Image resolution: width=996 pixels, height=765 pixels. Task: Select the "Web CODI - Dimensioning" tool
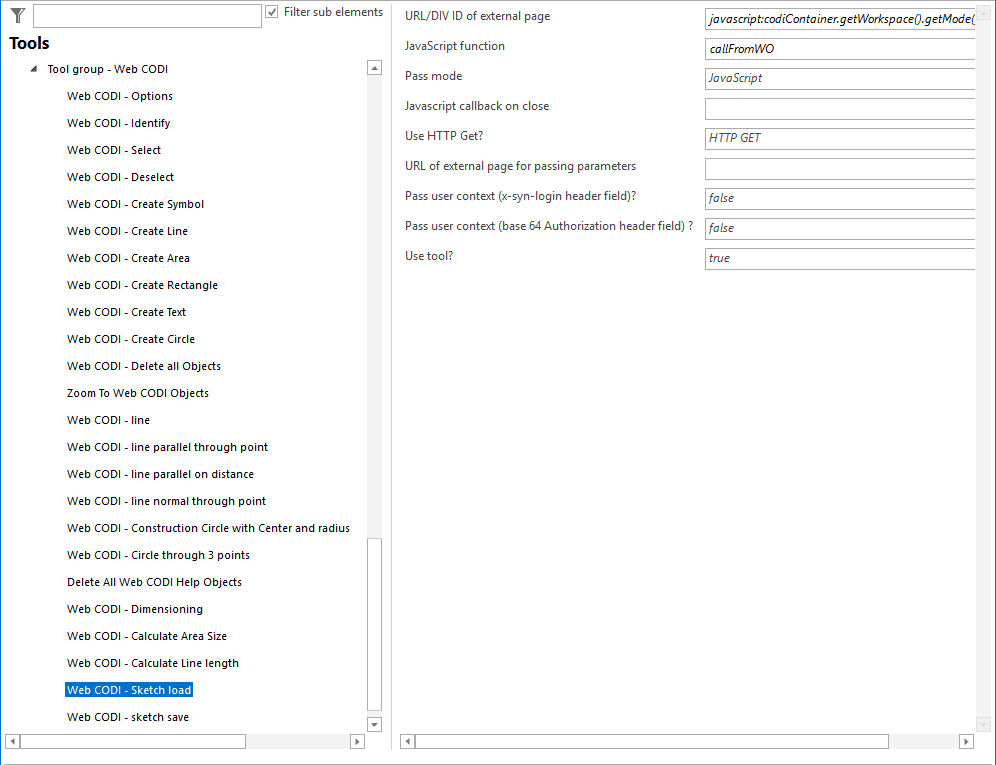pos(135,608)
